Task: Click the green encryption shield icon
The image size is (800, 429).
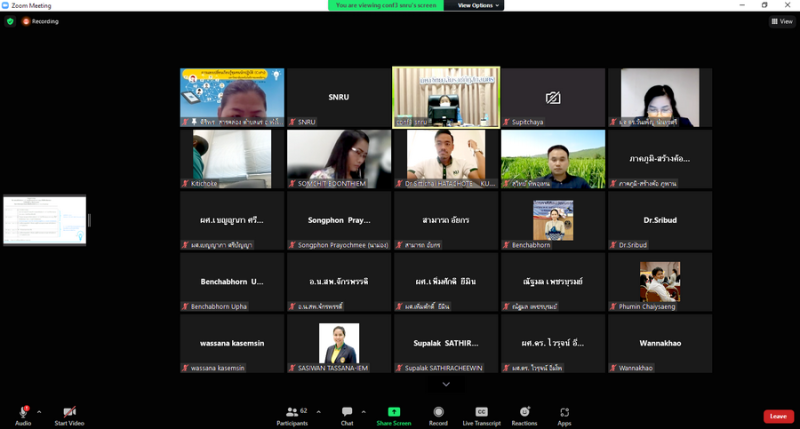Action: (10, 21)
